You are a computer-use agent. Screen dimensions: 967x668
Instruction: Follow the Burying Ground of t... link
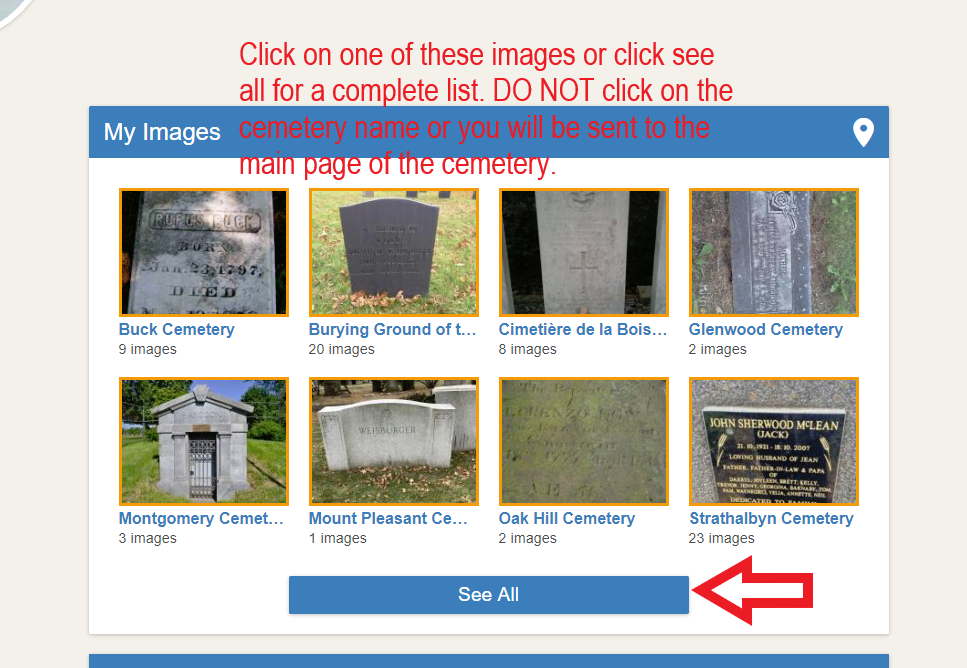[x=392, y=329]
